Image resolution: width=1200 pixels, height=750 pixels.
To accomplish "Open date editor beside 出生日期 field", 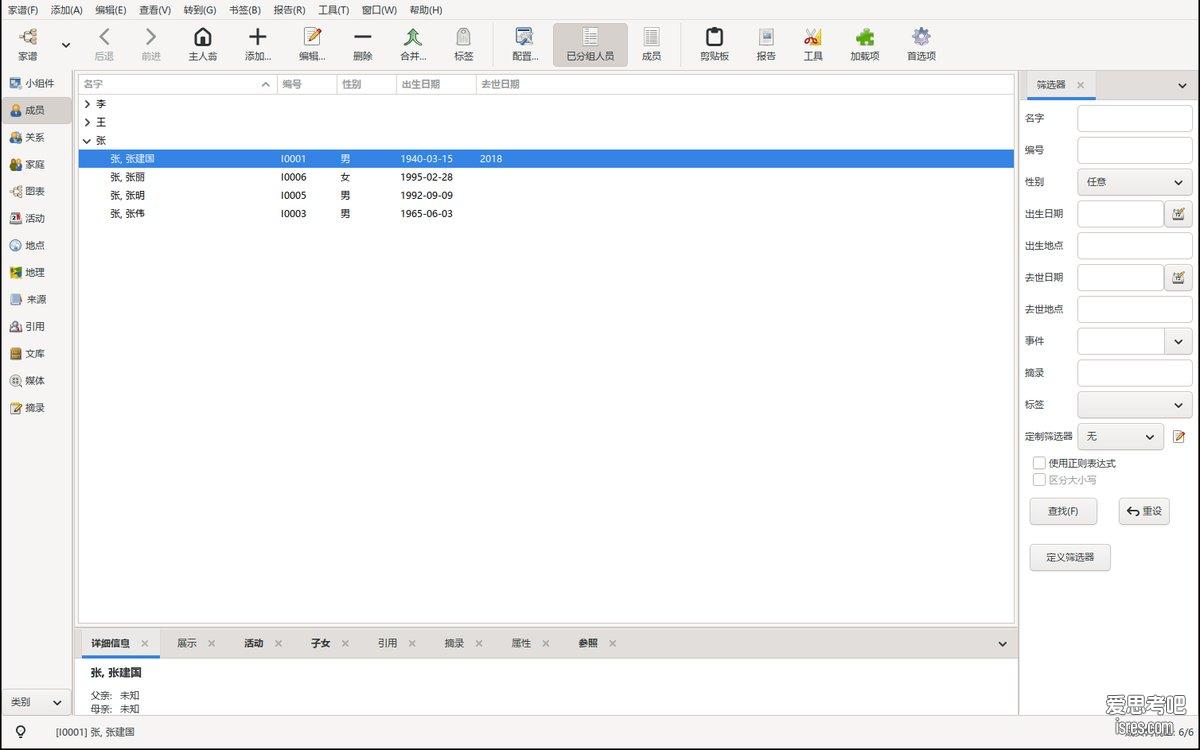I will pyautogui.click(x=1178, y=214).
